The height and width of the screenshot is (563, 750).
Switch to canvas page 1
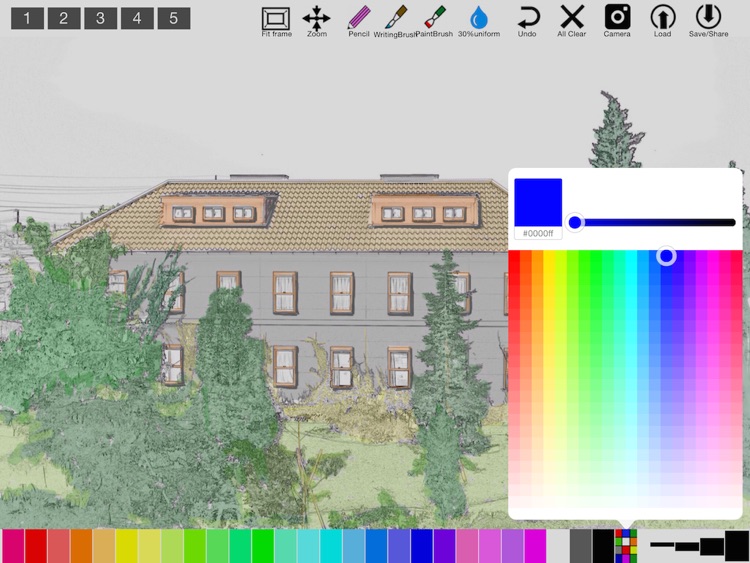tap(27, 18)
